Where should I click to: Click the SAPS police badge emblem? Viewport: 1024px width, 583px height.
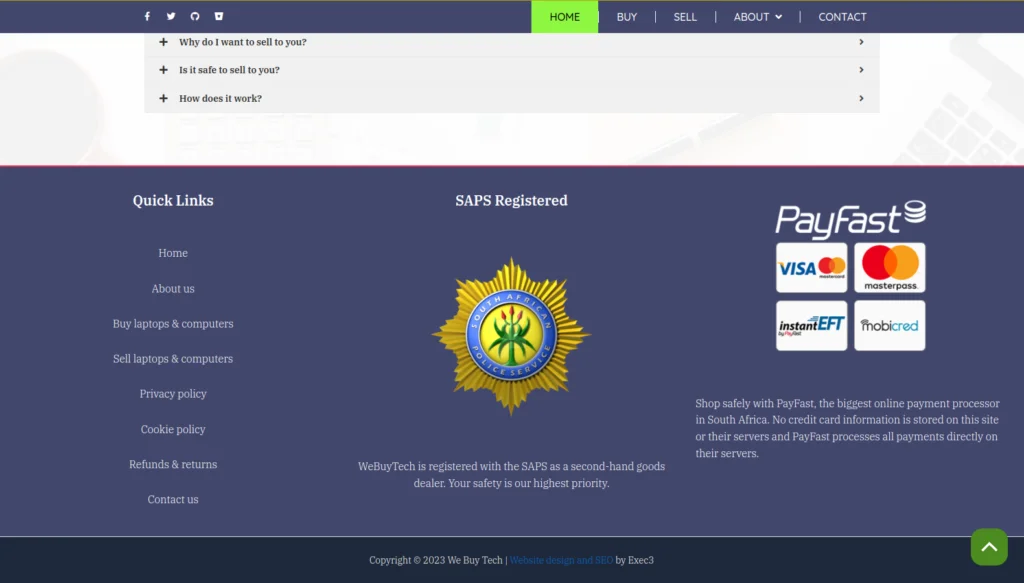[511, 336]
